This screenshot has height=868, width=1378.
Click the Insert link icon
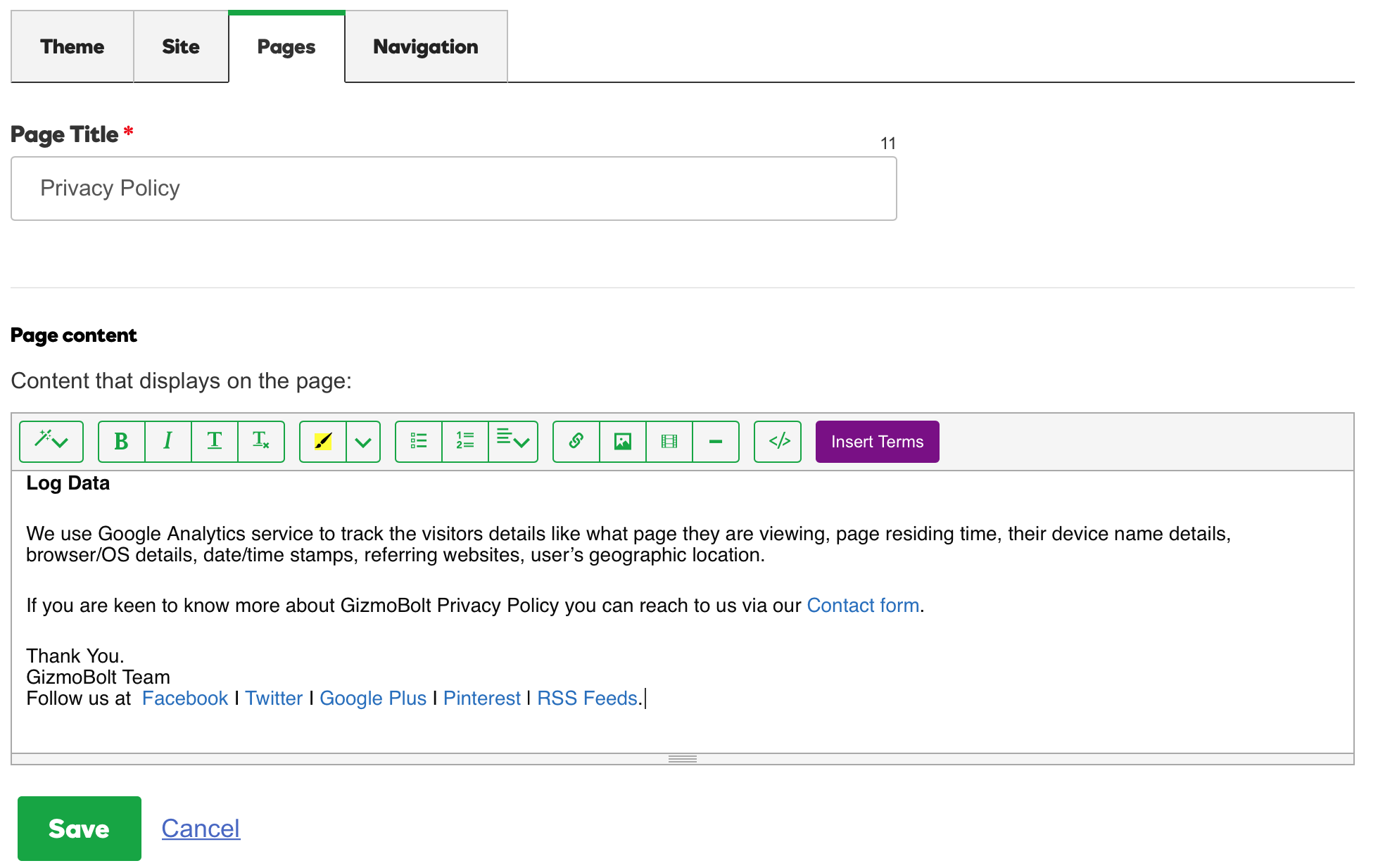pos(574,441)
